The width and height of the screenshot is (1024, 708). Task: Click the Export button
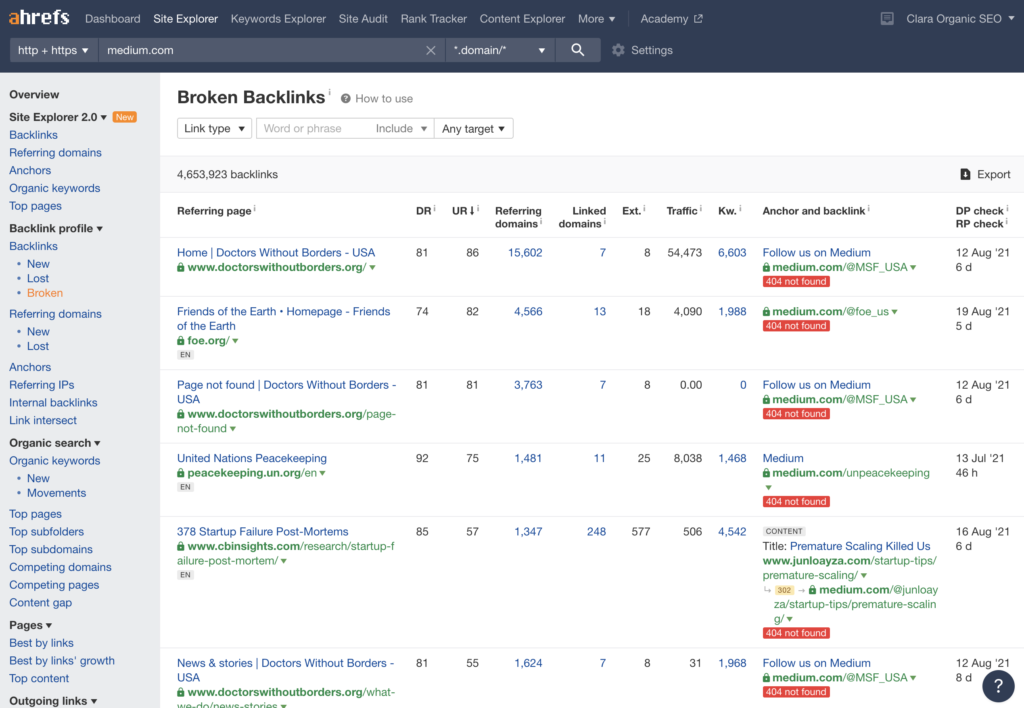(x=985, y=174)
